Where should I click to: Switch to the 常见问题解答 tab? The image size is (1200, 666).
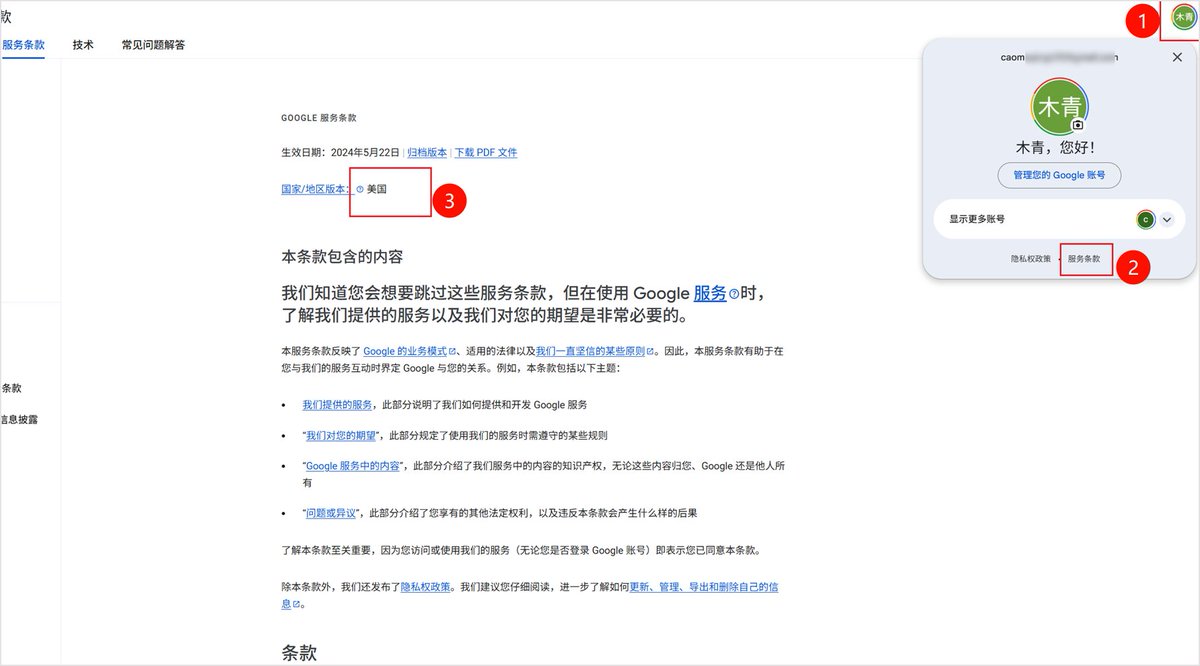(153, 45)
